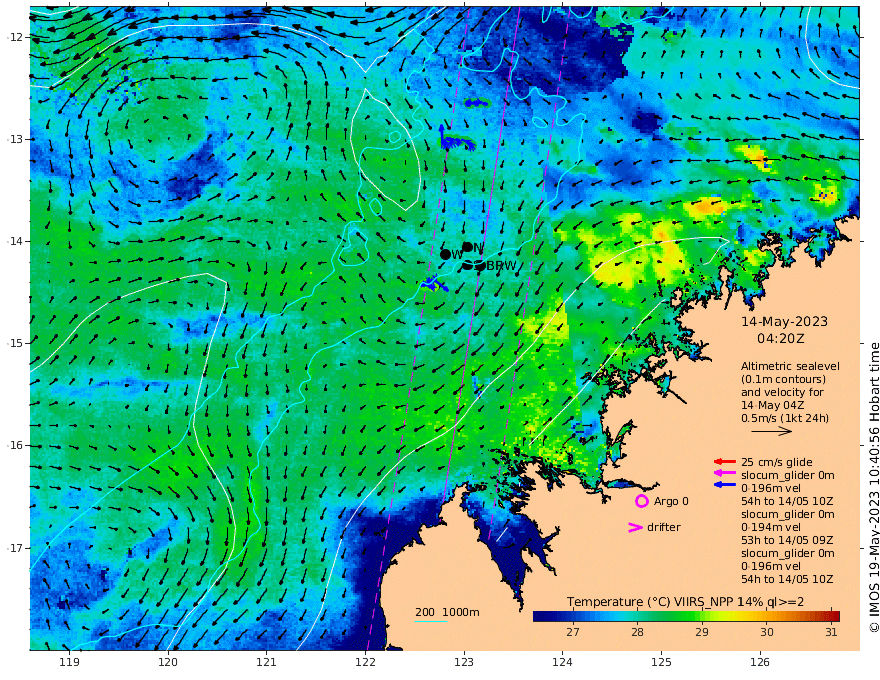Image resolution: width=880 pixels, height=680 pixels.
Task: Click the black station dot labeled W
Action: tap(445, 254)
